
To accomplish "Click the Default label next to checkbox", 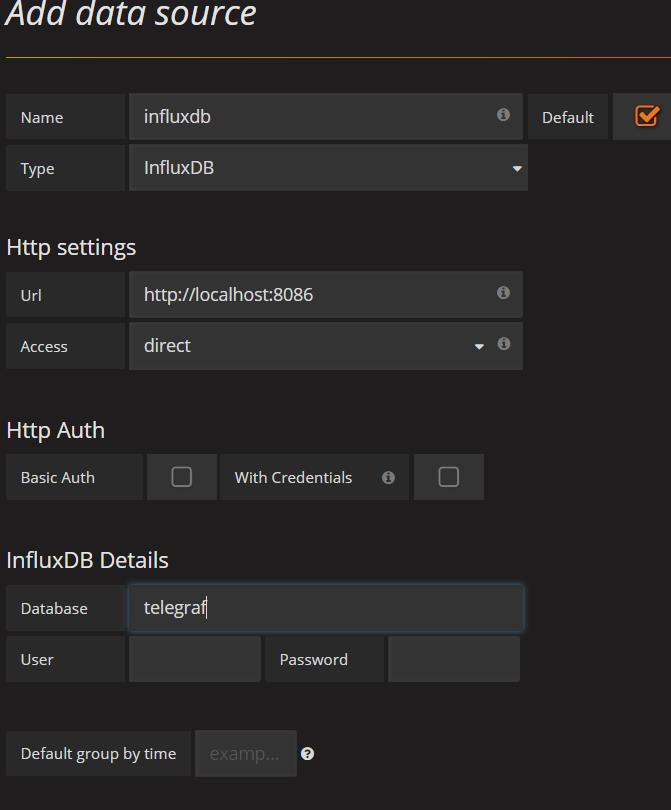I will pyautogui.click(x=568, y=117).
